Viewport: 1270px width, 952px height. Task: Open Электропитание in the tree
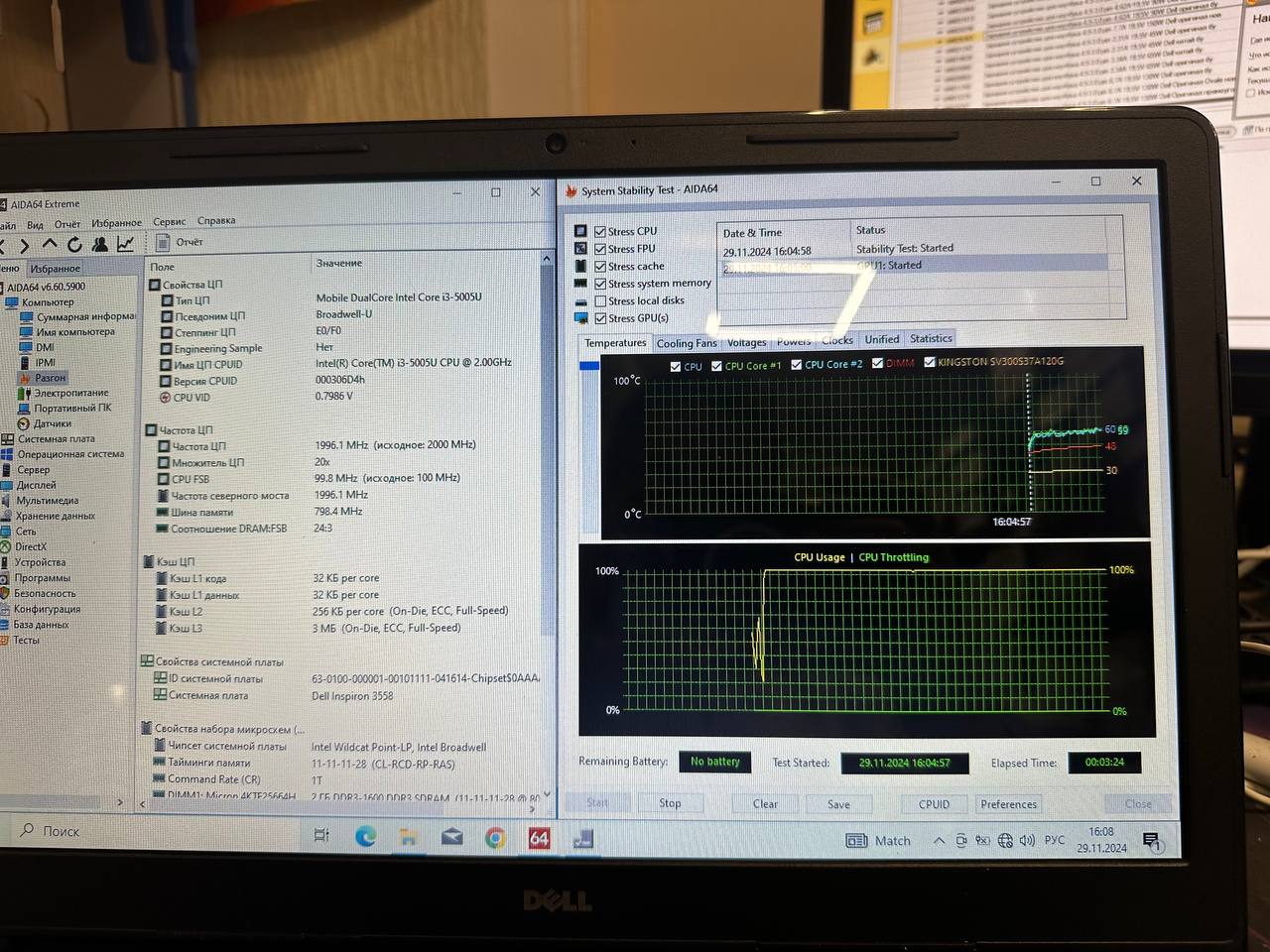coord(63,393)
